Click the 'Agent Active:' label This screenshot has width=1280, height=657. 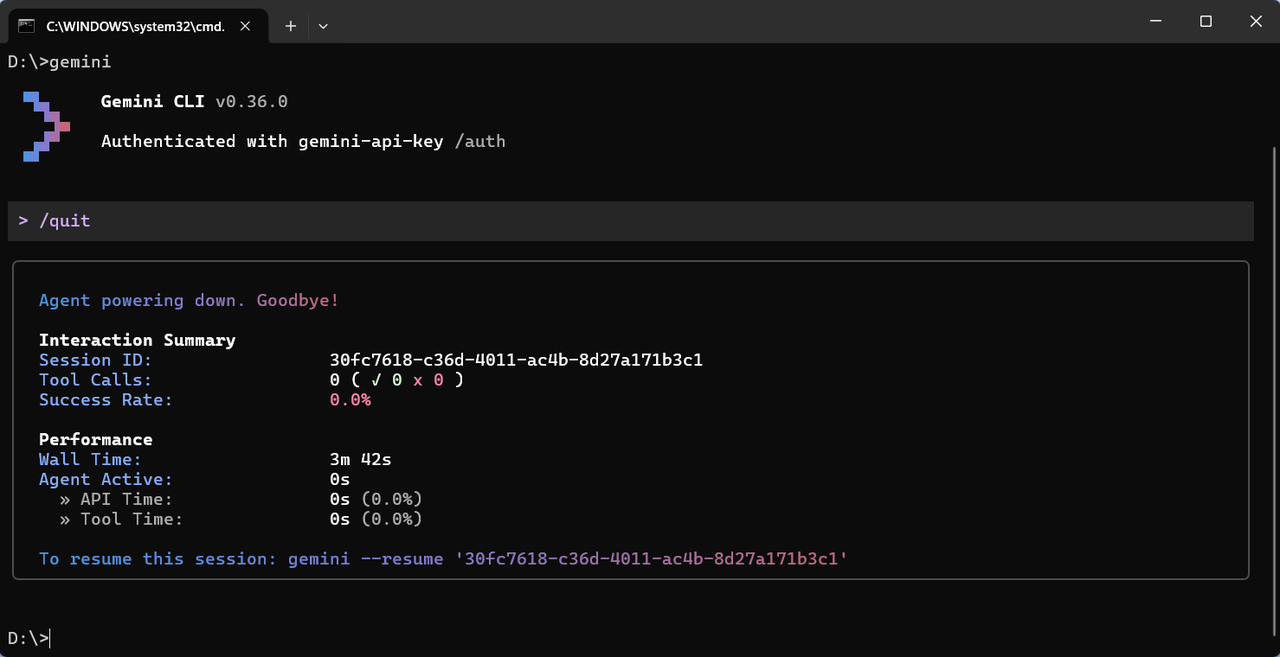coord(106,480)
